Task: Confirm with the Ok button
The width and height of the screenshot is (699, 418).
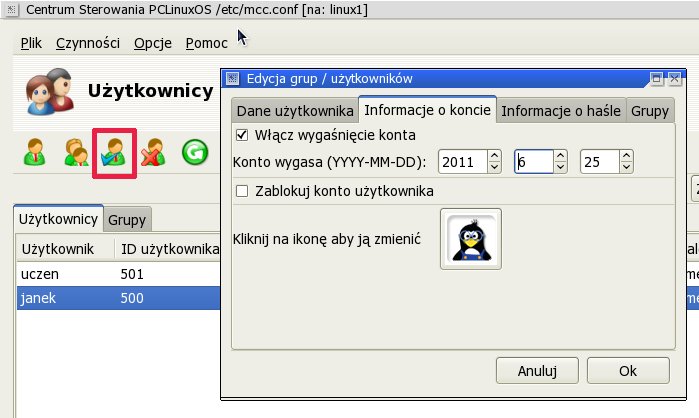Action: pyautogui.click(x=628, y=370)
